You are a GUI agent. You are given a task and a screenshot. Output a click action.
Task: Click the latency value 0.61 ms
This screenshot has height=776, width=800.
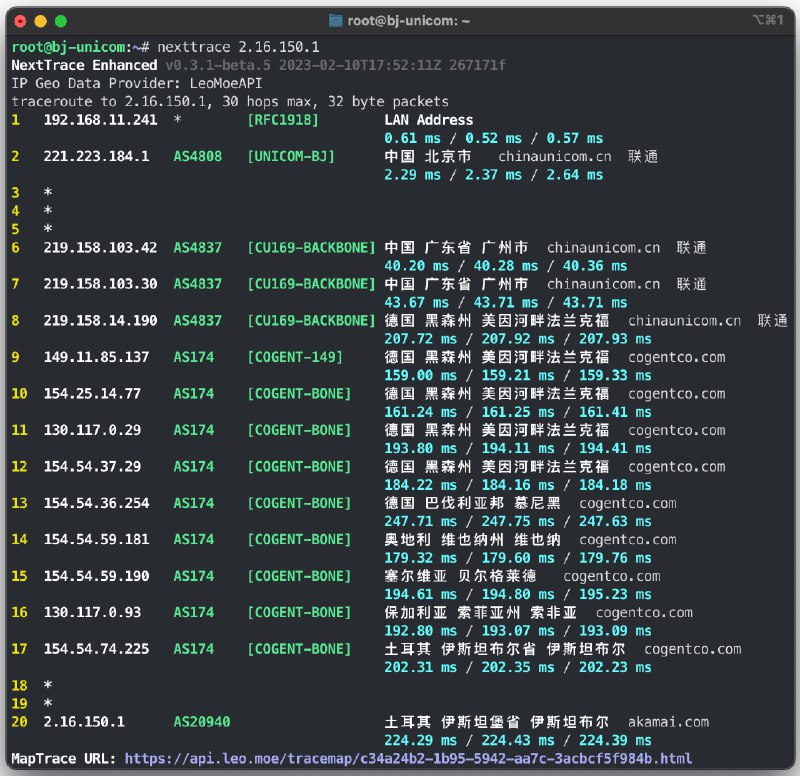pyautogui.click(x=412, y=139)
